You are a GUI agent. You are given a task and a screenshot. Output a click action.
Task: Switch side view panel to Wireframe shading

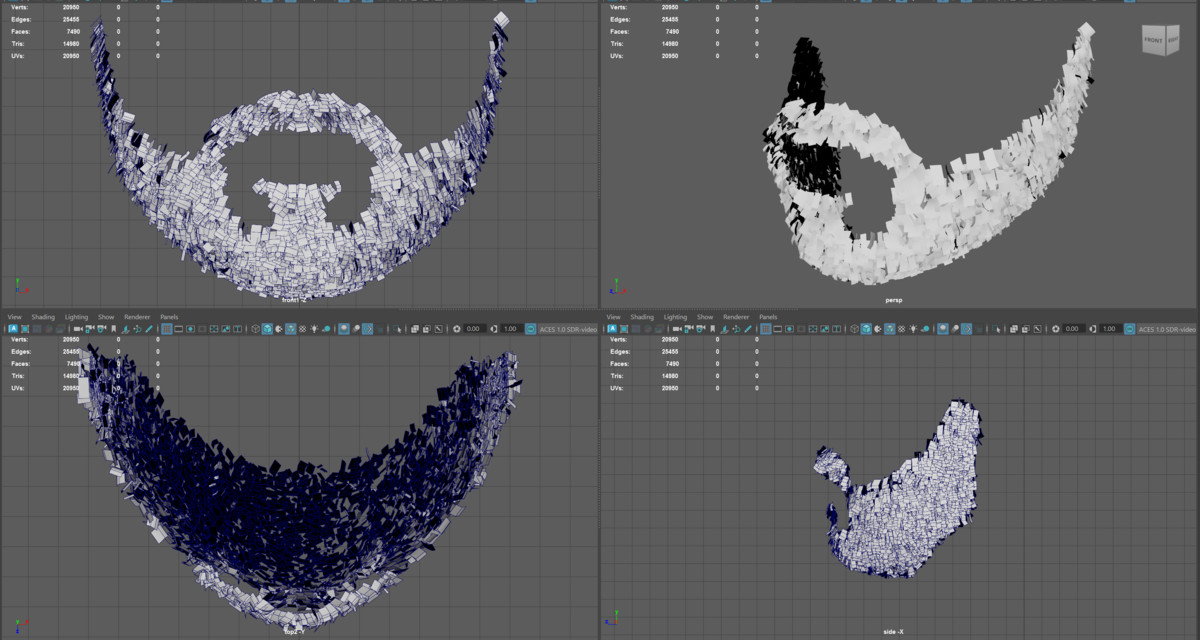tap(855, 329)
